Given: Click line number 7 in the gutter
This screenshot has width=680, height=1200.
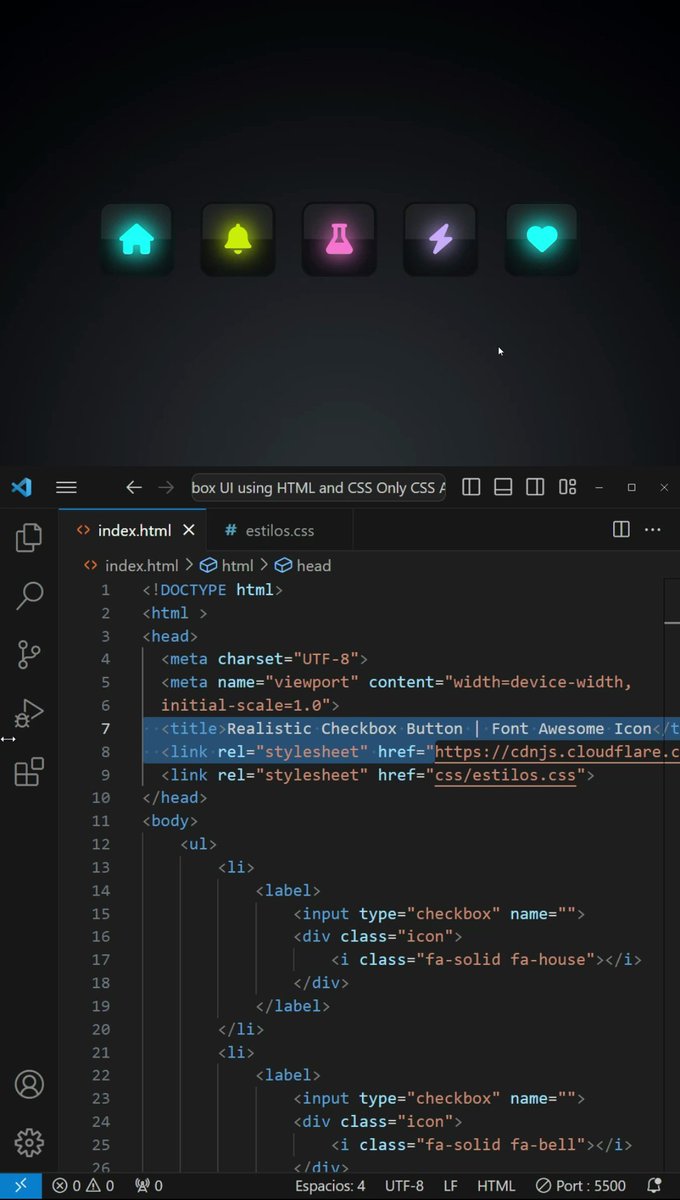Looking at the screenshot, I should (x=106, y=728).
